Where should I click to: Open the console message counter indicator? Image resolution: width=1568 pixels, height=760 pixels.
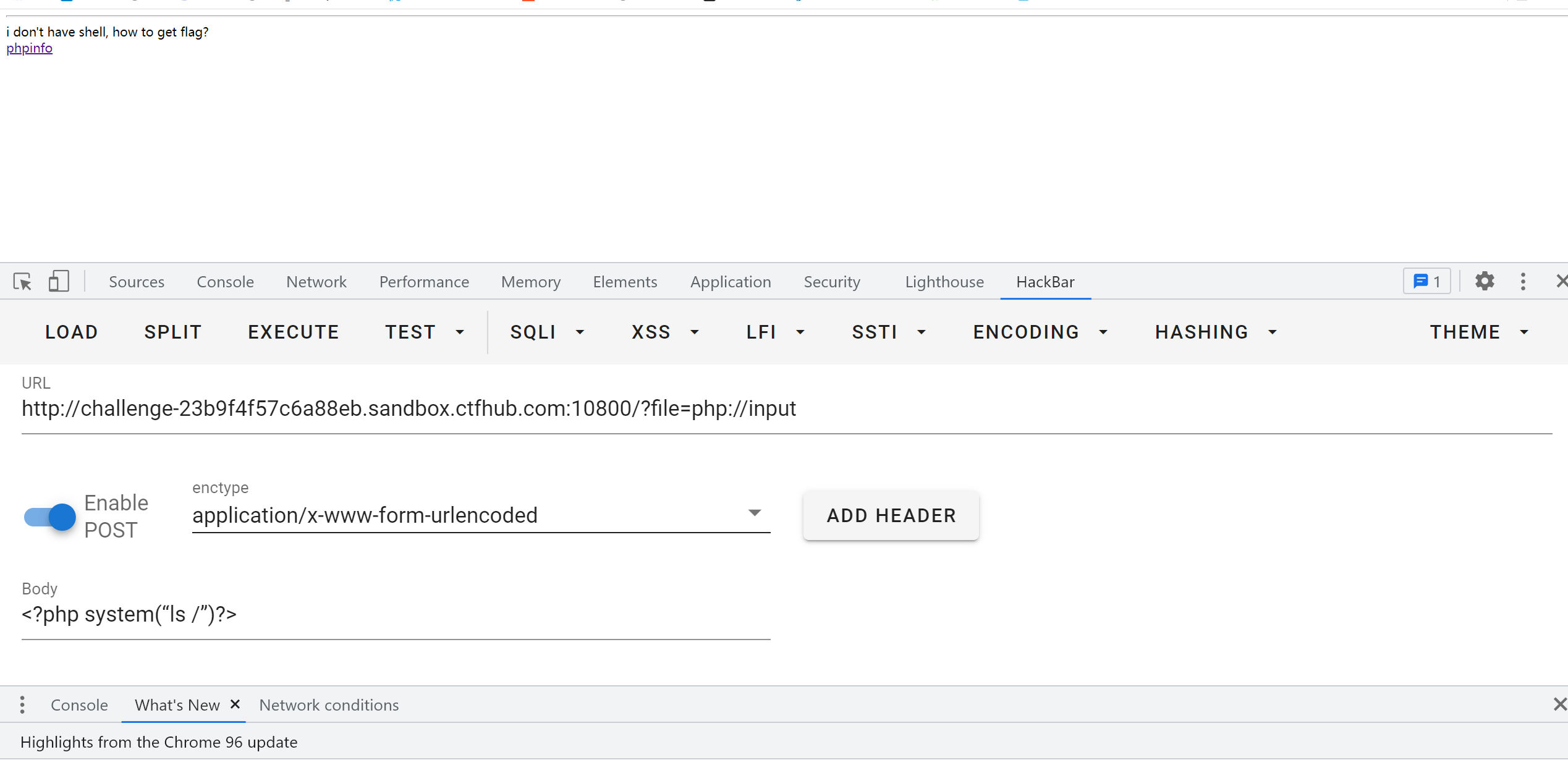point(1426,281)
